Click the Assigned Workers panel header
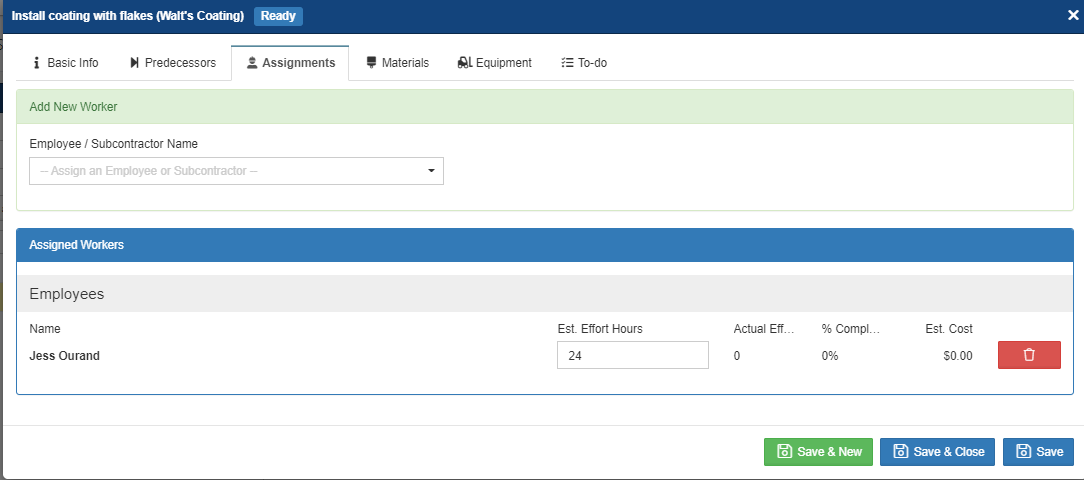Viewport: 1084px width, 480px height. (545, 245)
